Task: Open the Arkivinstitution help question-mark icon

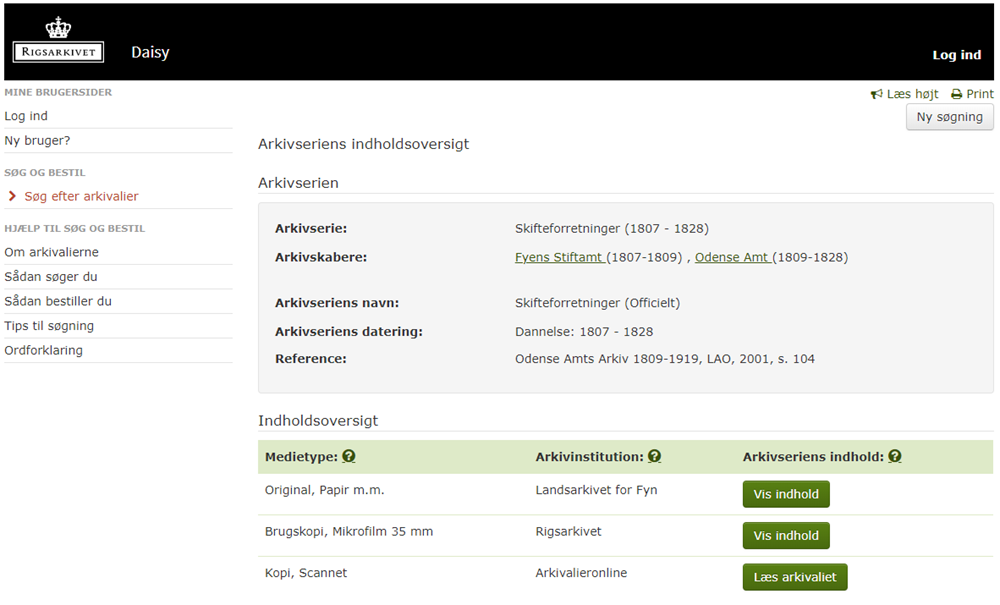Action: [x=654, y=456]
